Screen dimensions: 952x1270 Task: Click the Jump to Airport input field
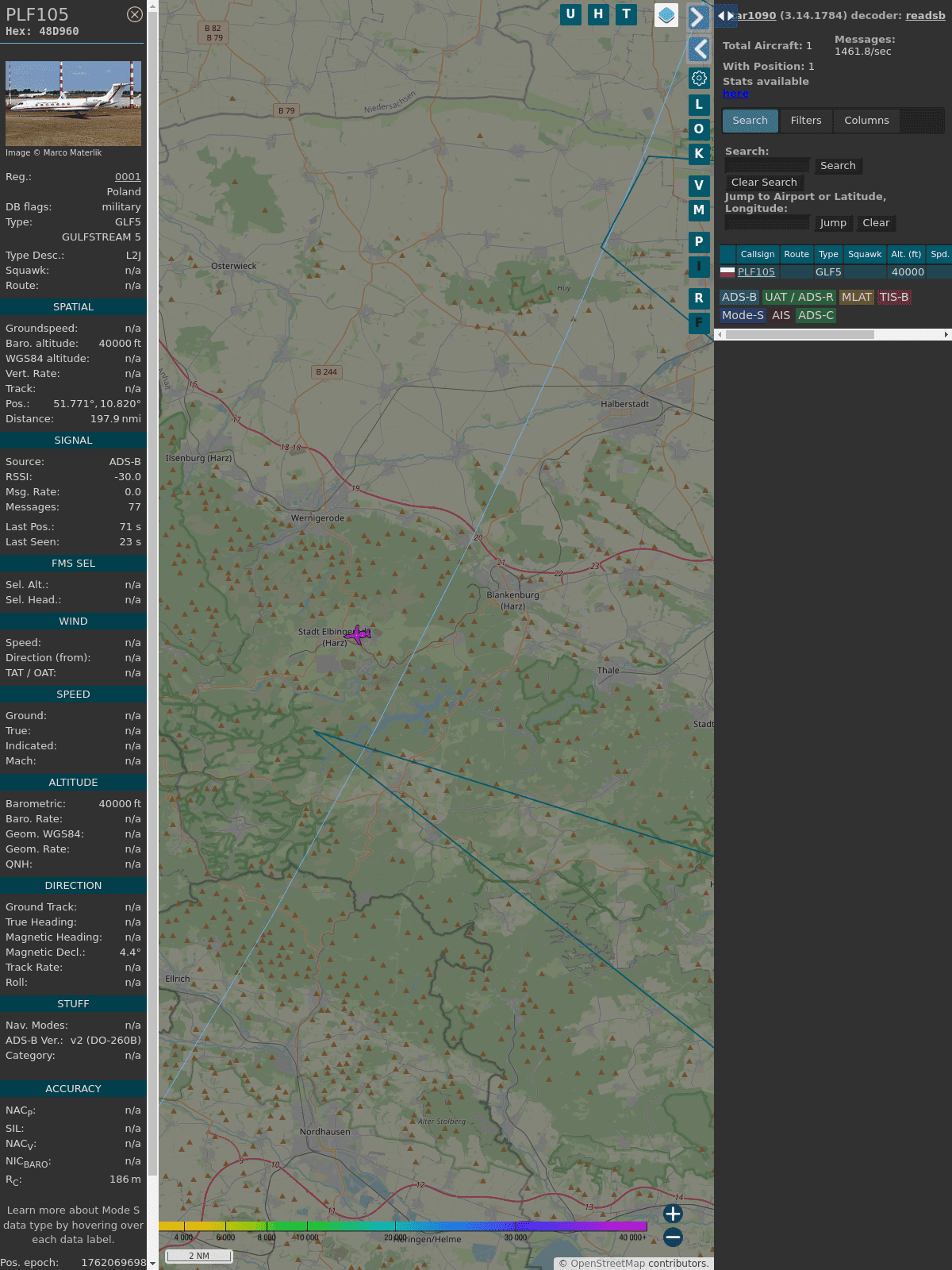point(767,223)
